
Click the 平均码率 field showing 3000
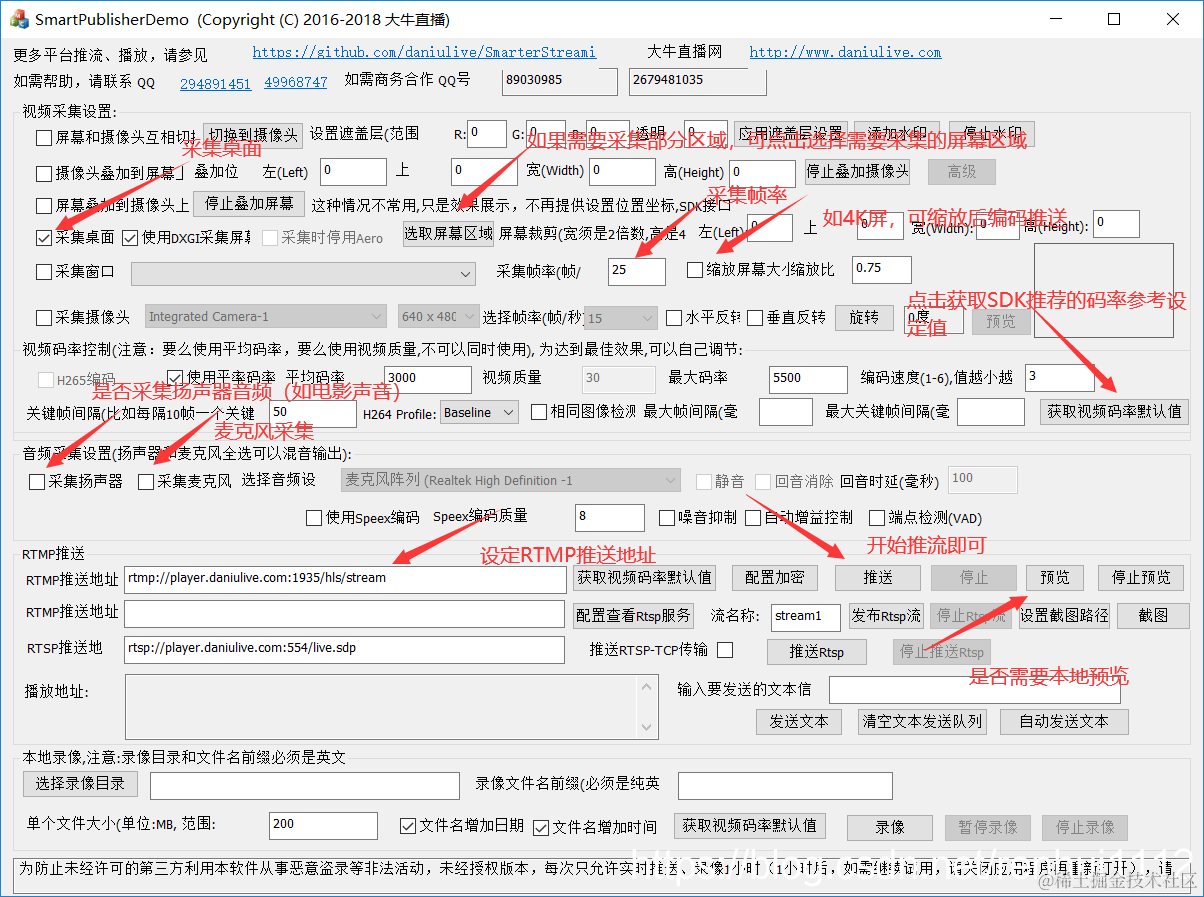428,379
